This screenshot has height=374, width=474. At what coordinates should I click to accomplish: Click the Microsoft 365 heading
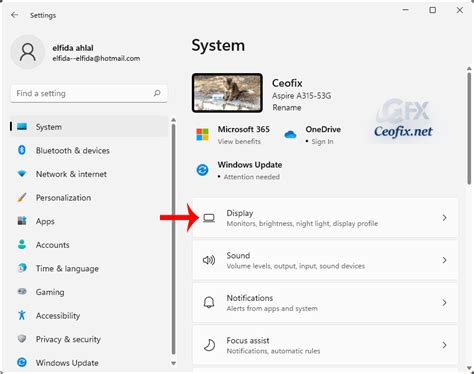[244, 129]
